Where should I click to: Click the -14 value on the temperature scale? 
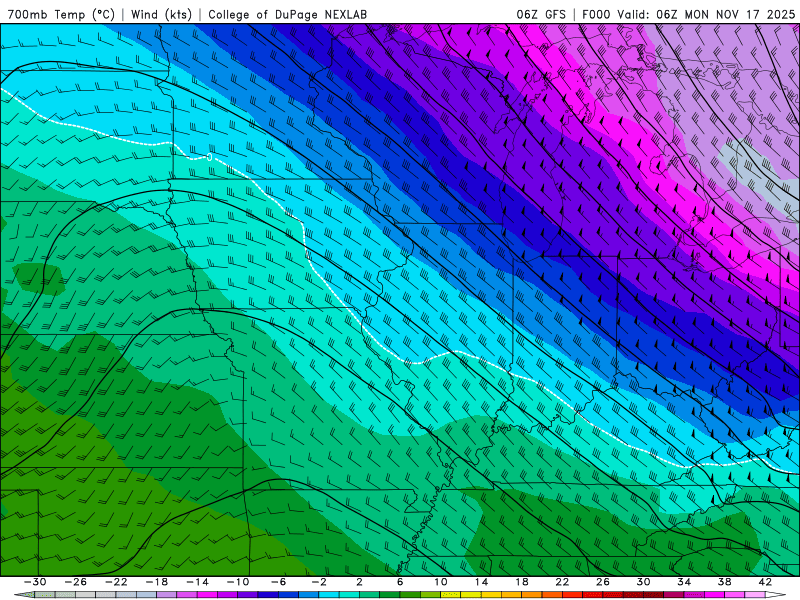197,582
